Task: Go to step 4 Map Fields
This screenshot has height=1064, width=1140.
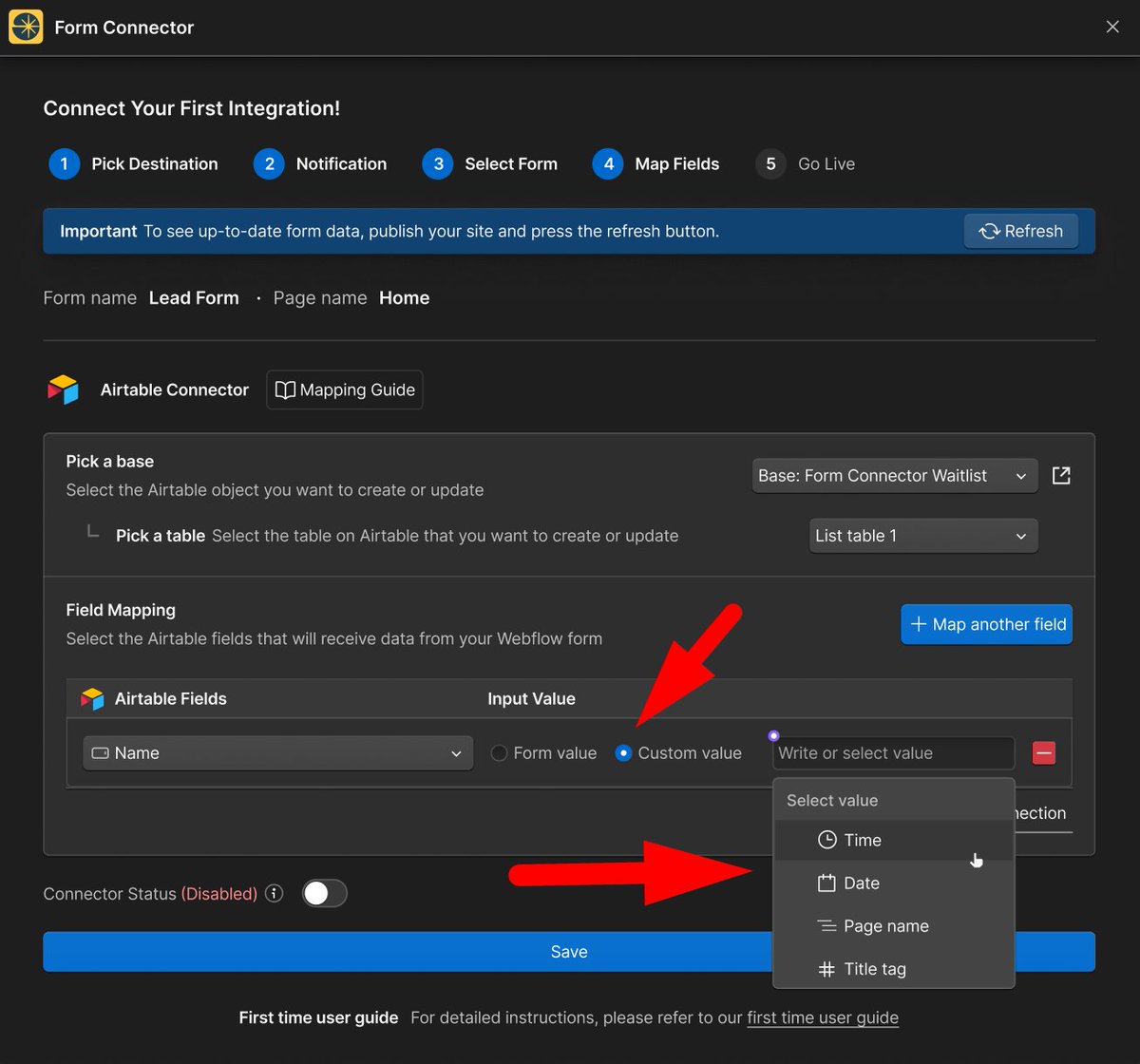Action: click(656, 164)
